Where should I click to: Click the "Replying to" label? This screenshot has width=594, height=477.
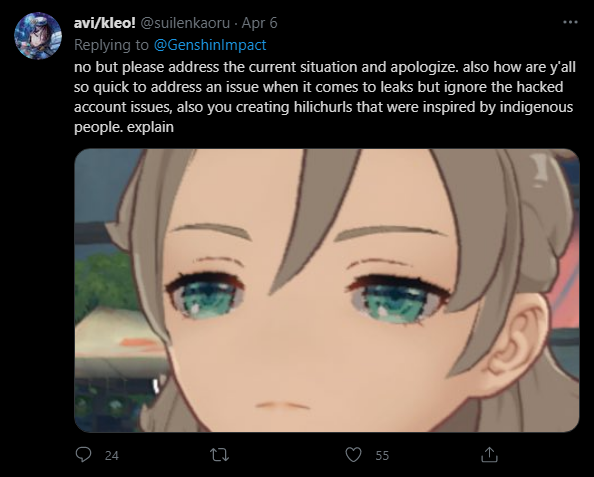coord(111,45)
